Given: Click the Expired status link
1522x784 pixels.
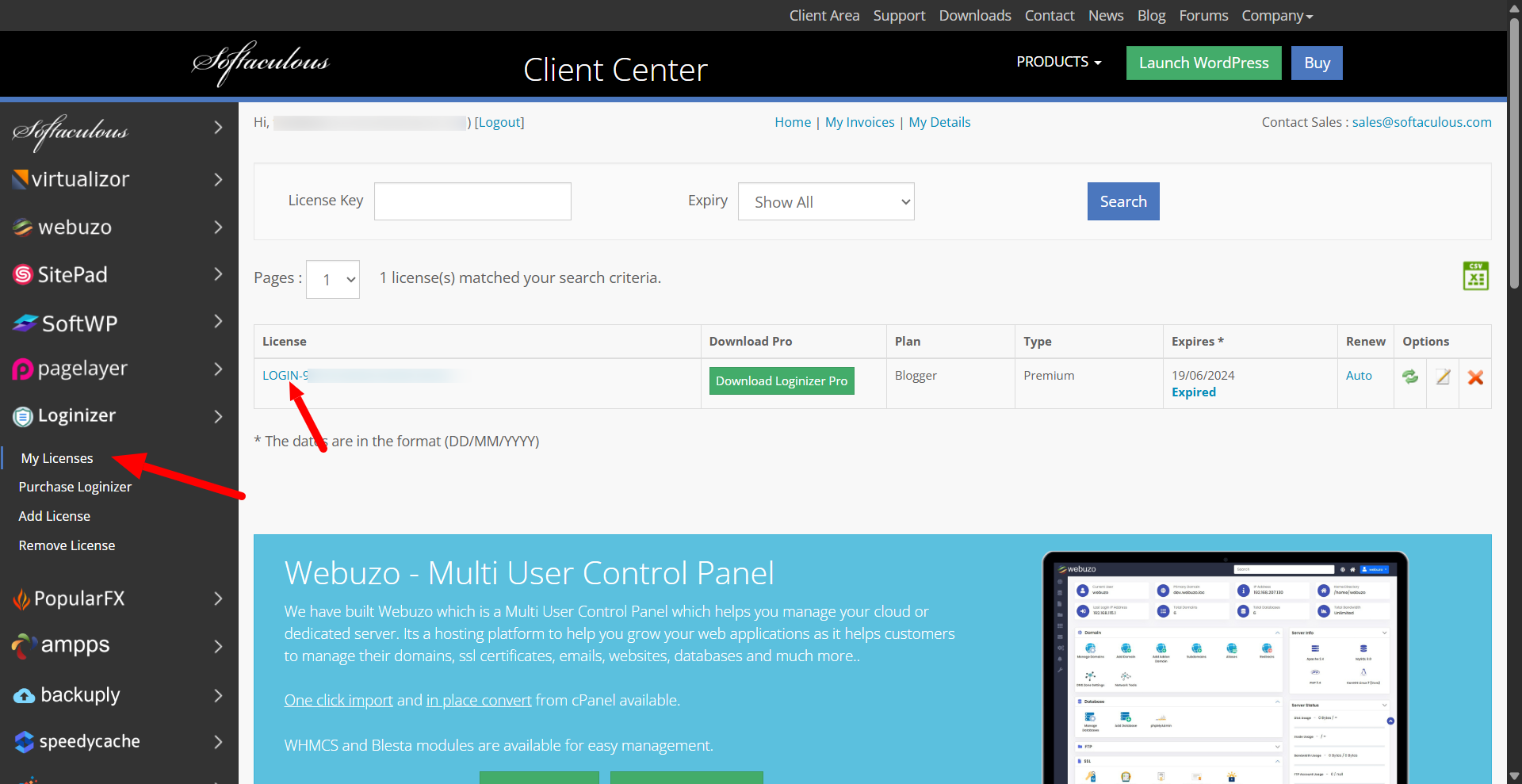Looking at the screenshot, I should tap(1194, 392).
